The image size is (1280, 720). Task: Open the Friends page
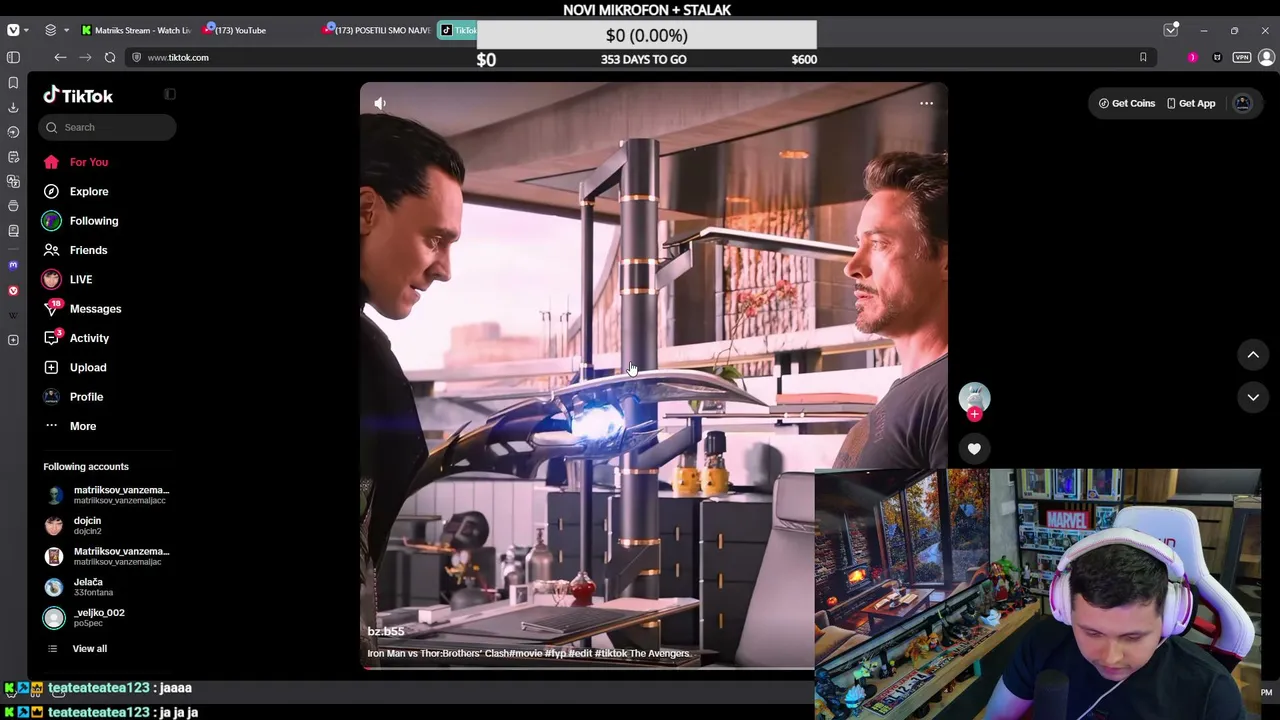click(88, 250)
